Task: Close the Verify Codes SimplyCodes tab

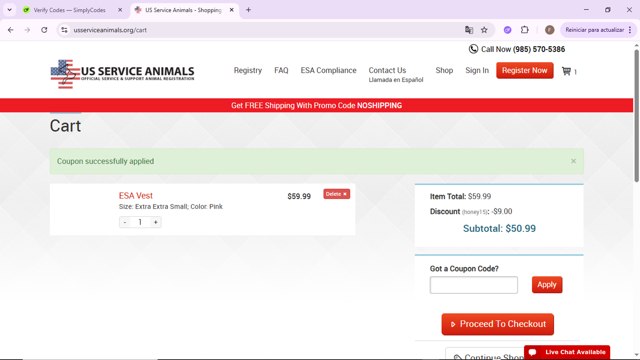Action: [120, 10]
